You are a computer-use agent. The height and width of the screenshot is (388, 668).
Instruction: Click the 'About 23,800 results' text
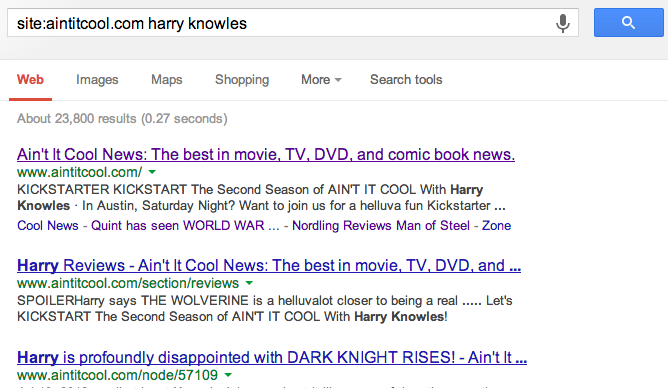[x=122, y=118]
